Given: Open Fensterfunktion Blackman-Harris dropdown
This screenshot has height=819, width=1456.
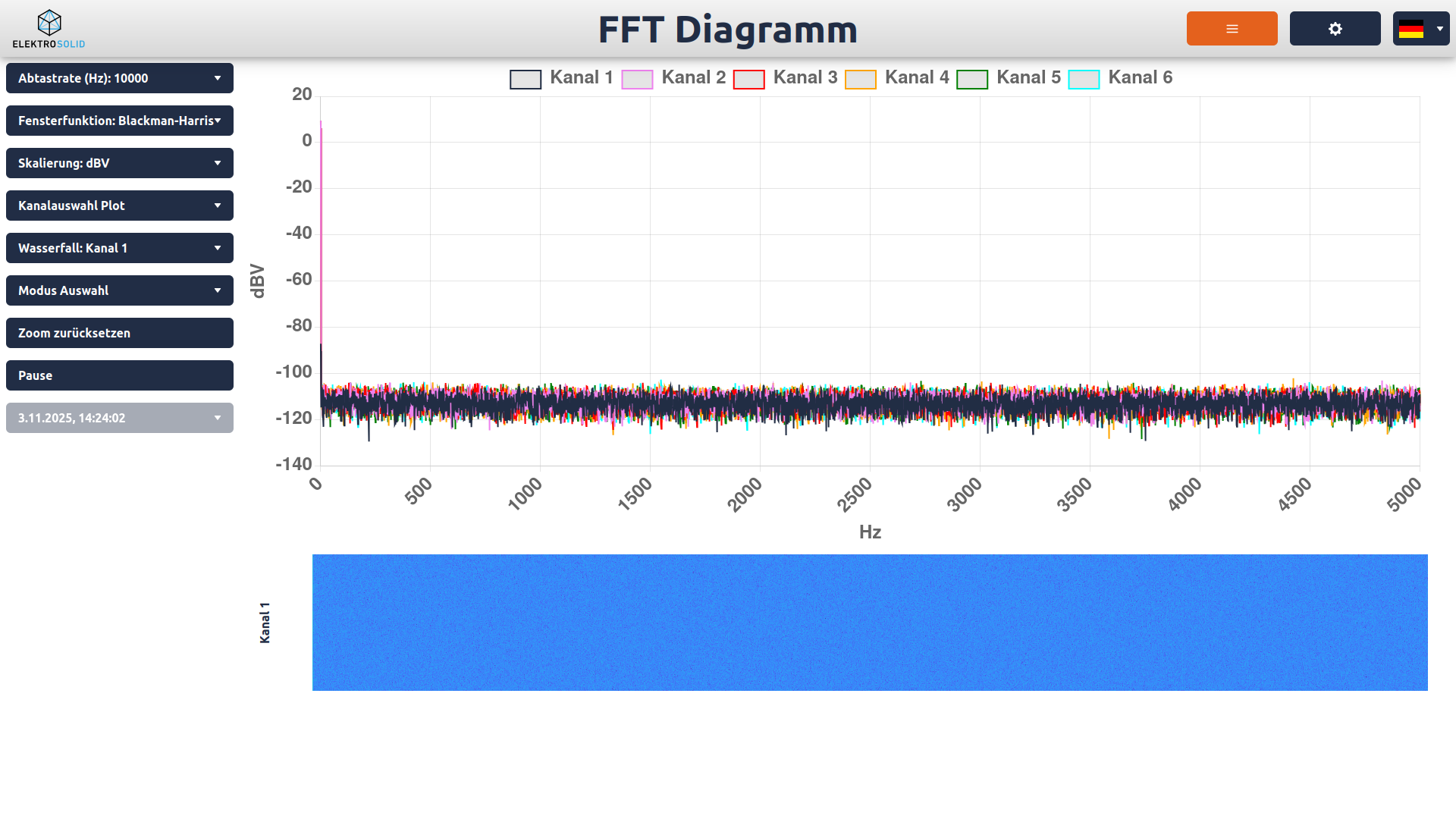Looking at the screenshot, I should pos(120,121).
